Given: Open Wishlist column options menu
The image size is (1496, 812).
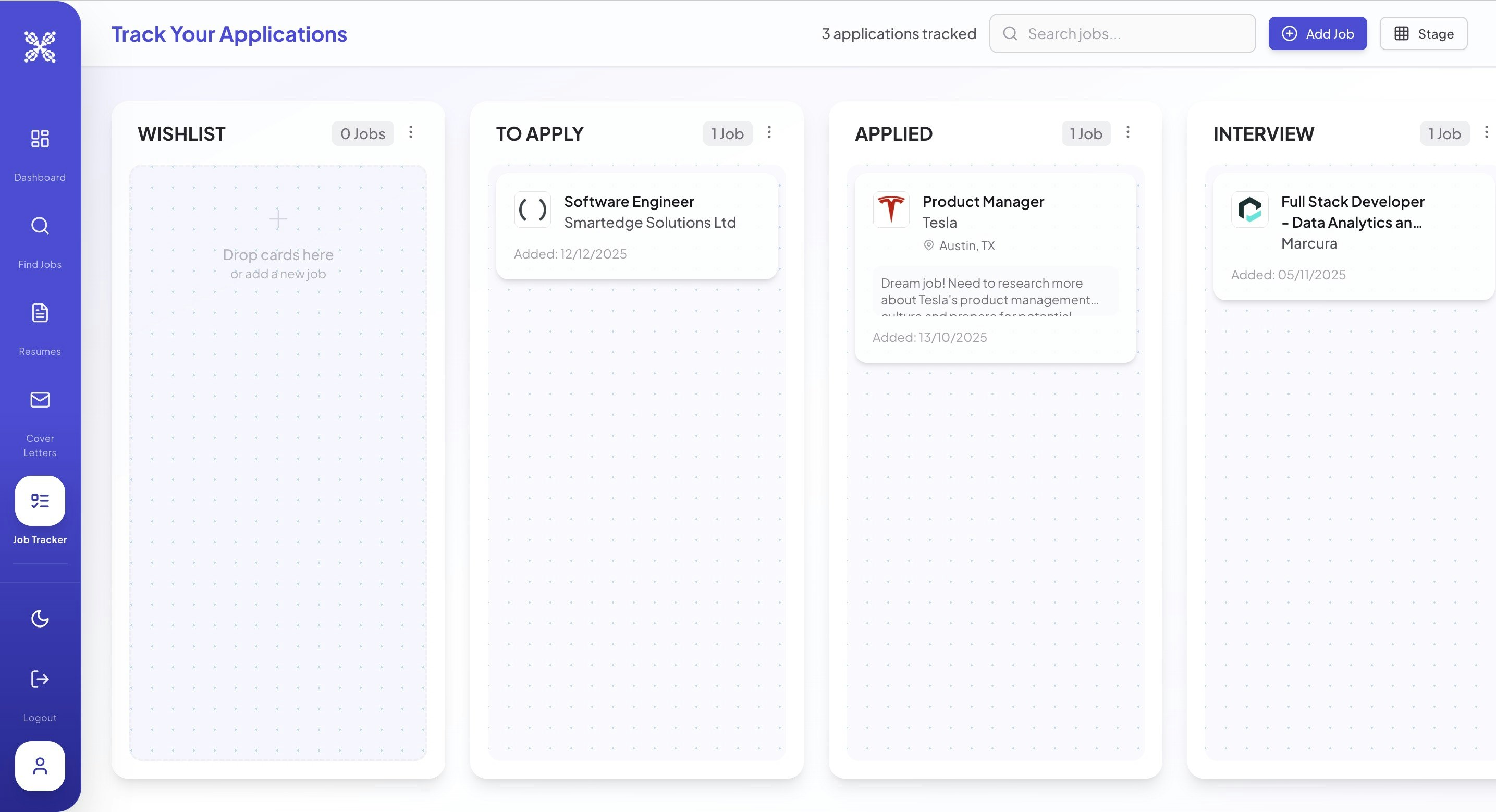Looking at the screenshot, I should click(x=411, y=132).
